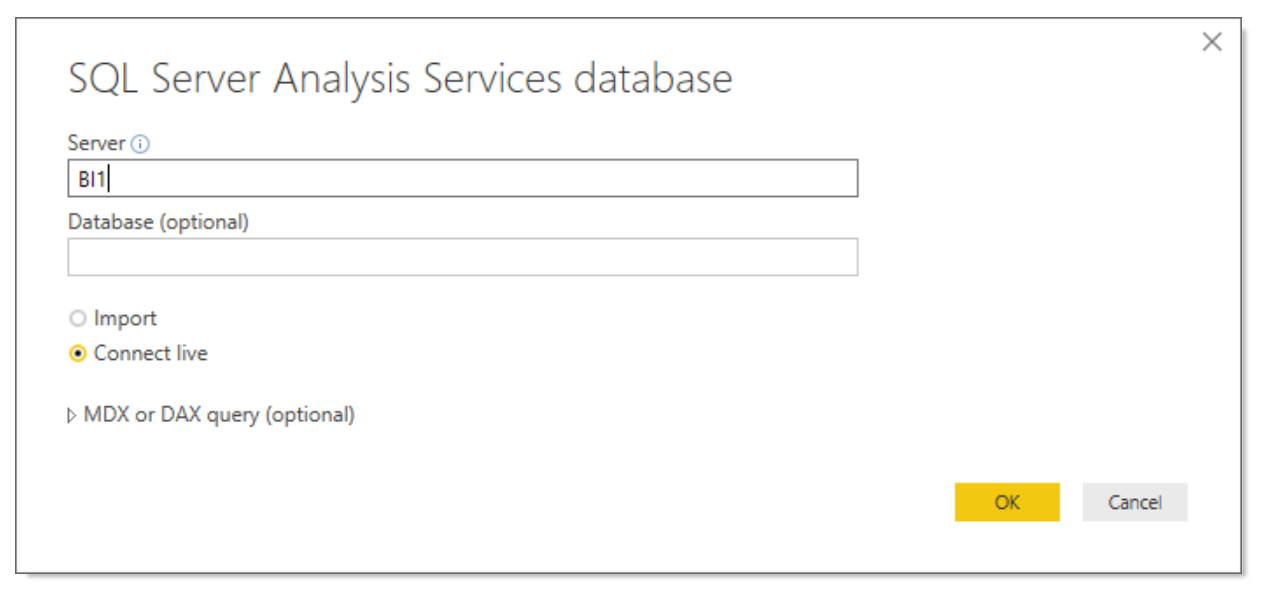Focus the Server text box containing BI1
Image resolution: width=1267 pixels, height=599 pixels.
pyautogui.click(x=463, y=179)
